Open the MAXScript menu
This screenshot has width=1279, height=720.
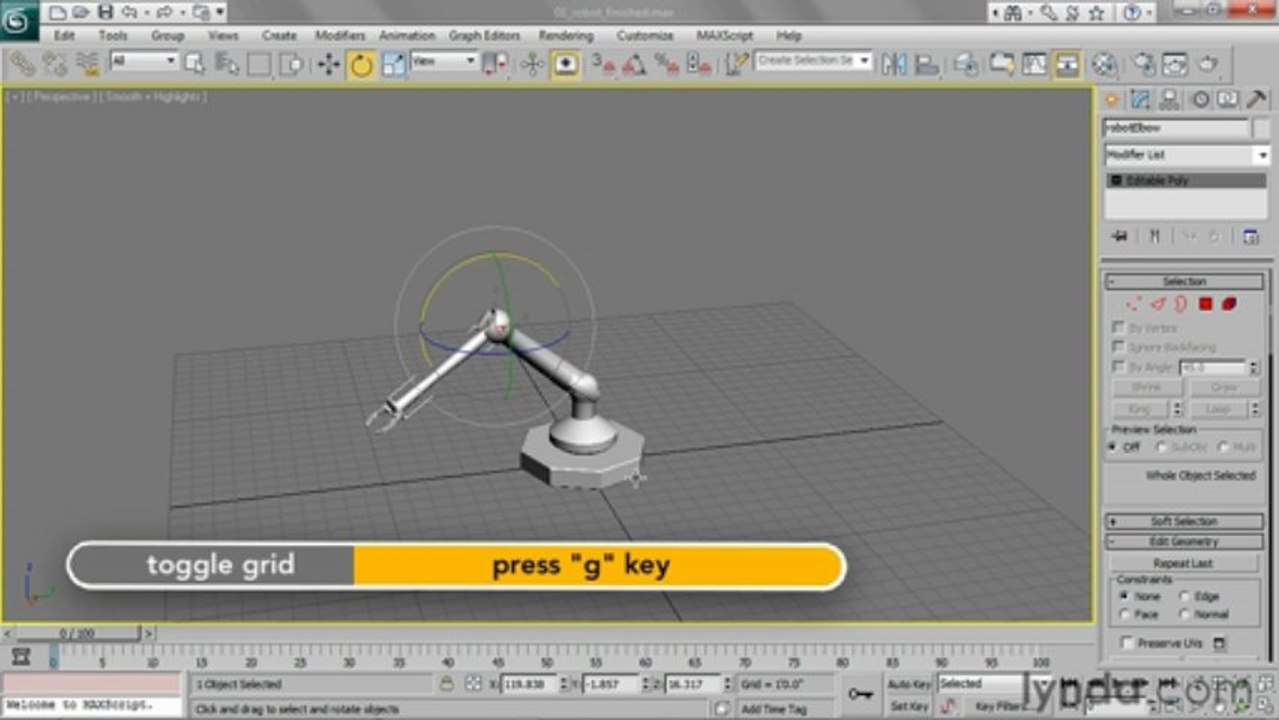[x=724, y=35]
